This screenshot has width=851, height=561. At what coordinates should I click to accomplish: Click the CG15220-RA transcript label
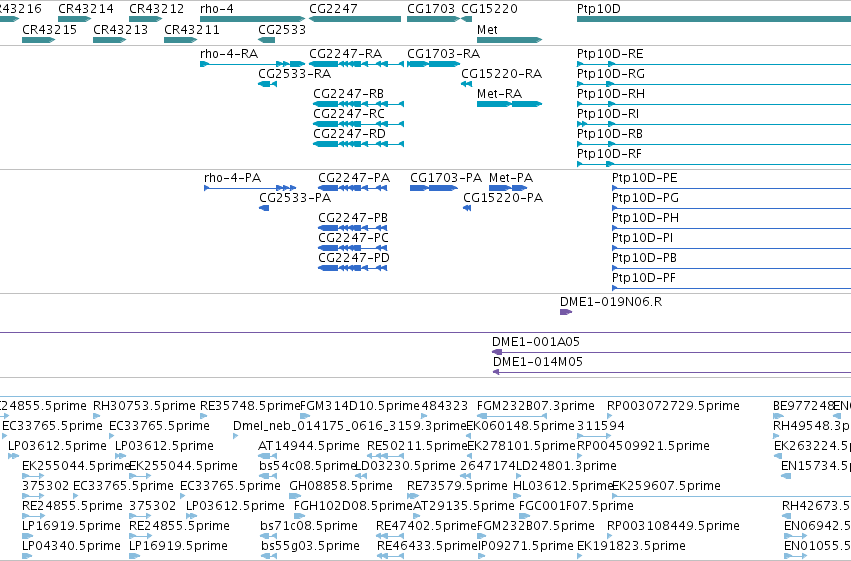[501, 74]
